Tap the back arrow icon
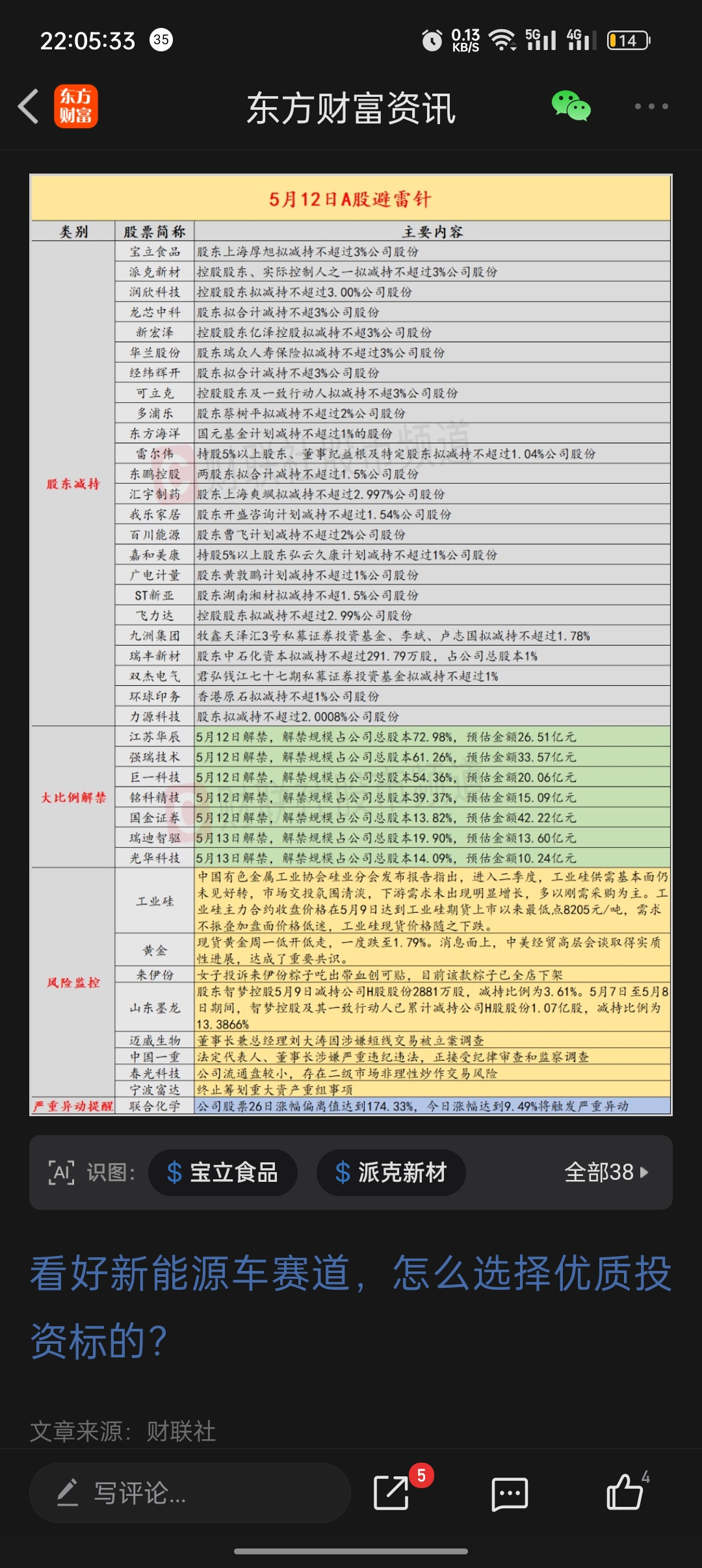This screenshot has height=1568, width=702. pyautogui.click(x=29, y=106)
